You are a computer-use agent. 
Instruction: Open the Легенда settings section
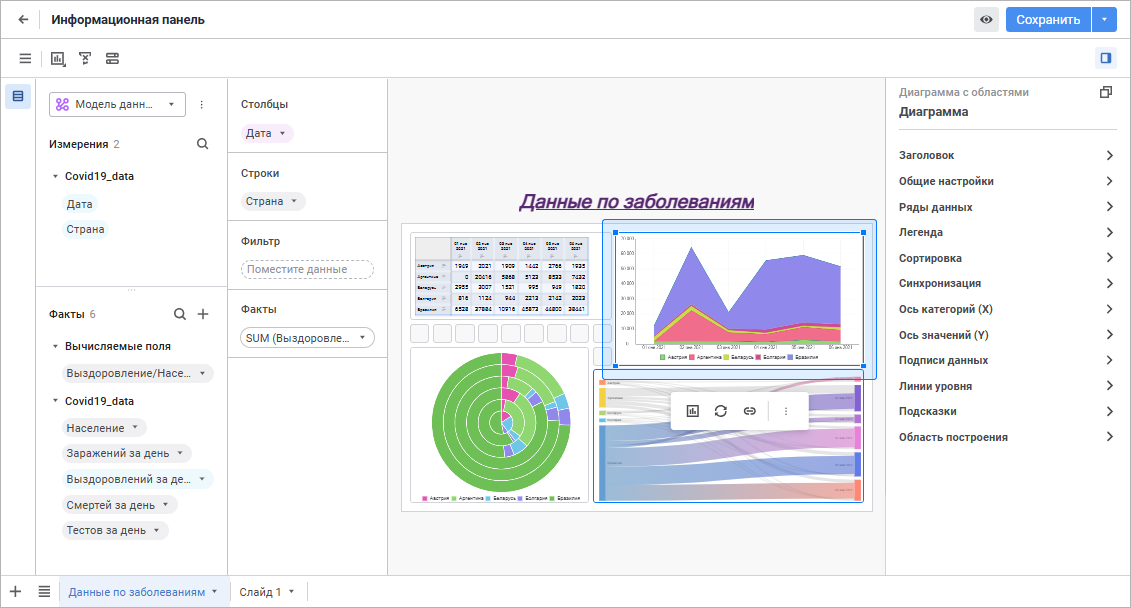click(1007, 232)
